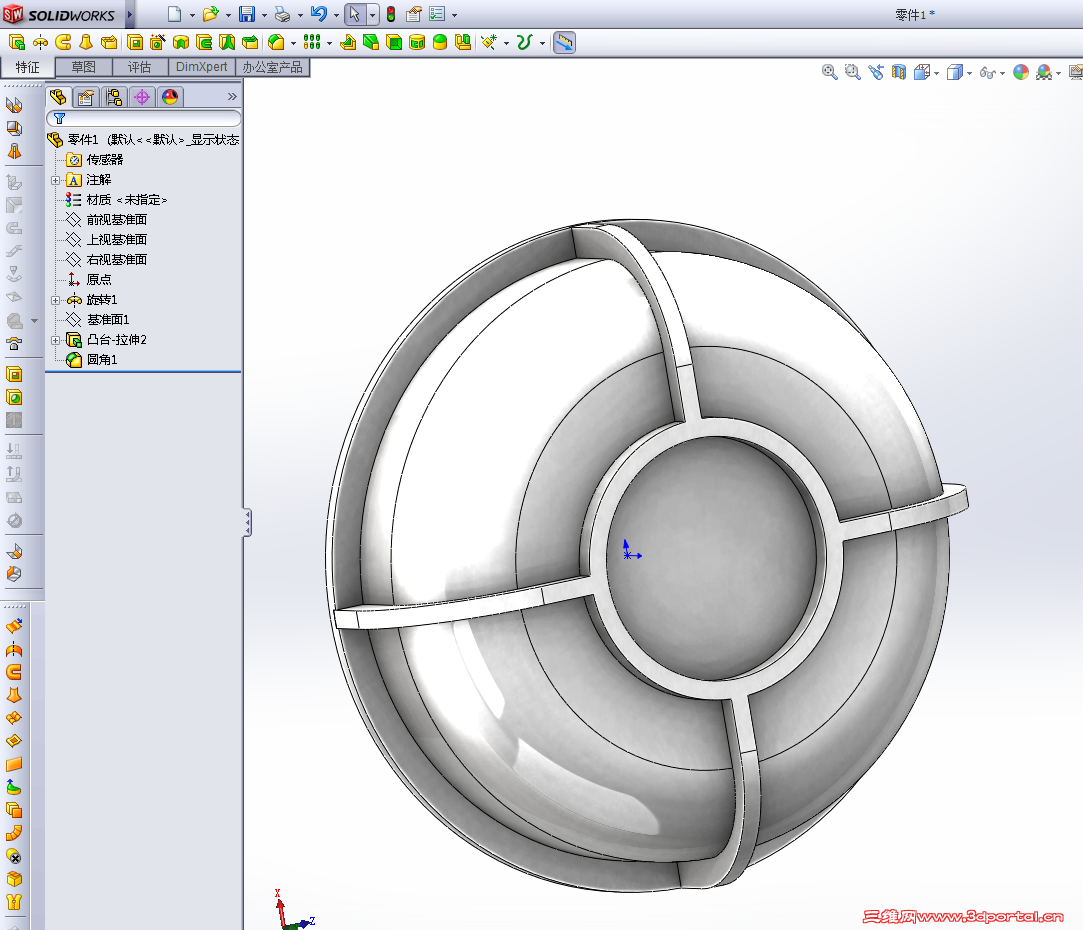The height and width of the screenshot is (930, 1083).
Task: Open Hide/Show Items dropdown arrow
Action: [1002, 73]
